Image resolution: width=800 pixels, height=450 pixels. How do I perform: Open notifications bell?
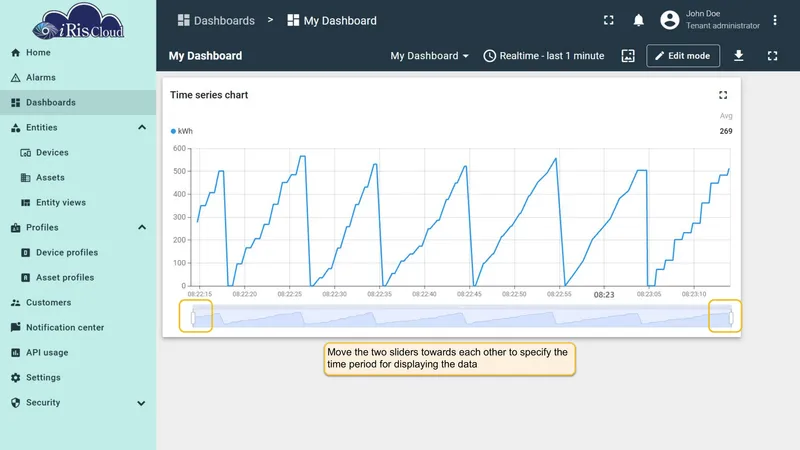(x=638, y=20)
